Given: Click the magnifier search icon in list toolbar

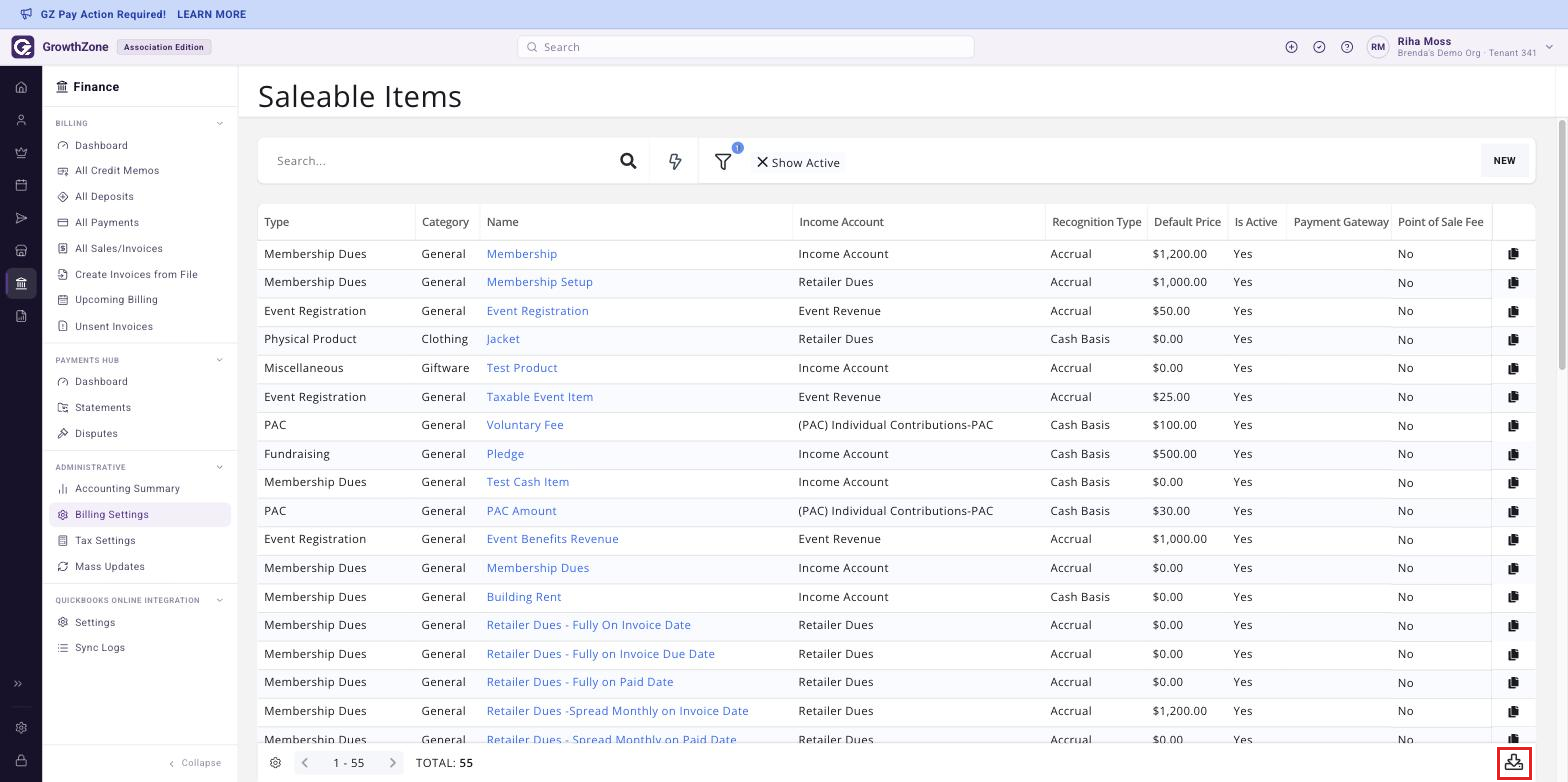Looking at the screenshot, I should [628, 161].
